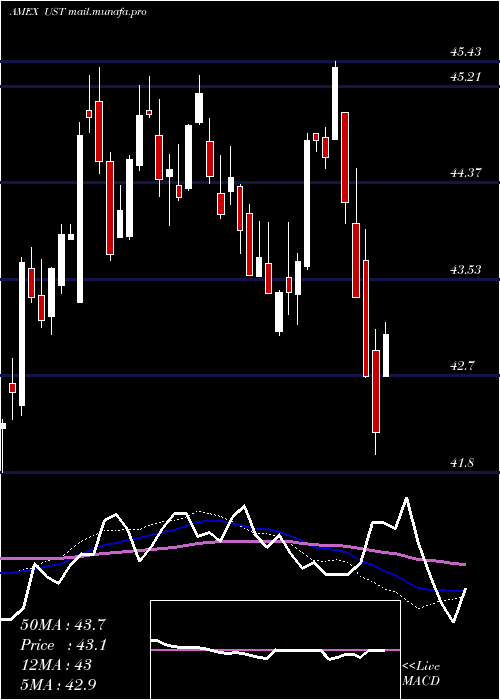This screenshot has height=700, width=500.
Task: Click the Live MACD label
Action: point(421,674)
